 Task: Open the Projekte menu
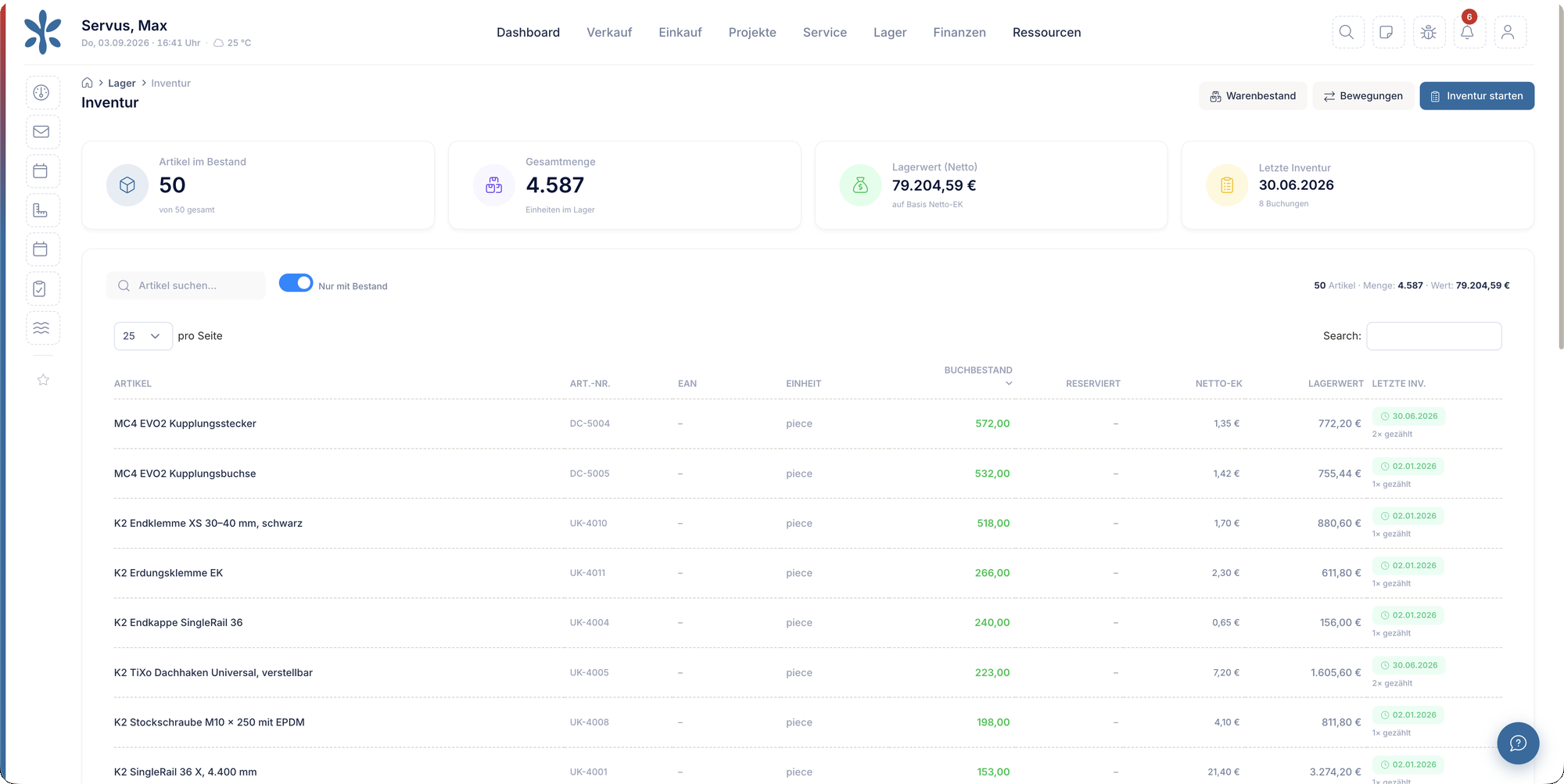752,32
